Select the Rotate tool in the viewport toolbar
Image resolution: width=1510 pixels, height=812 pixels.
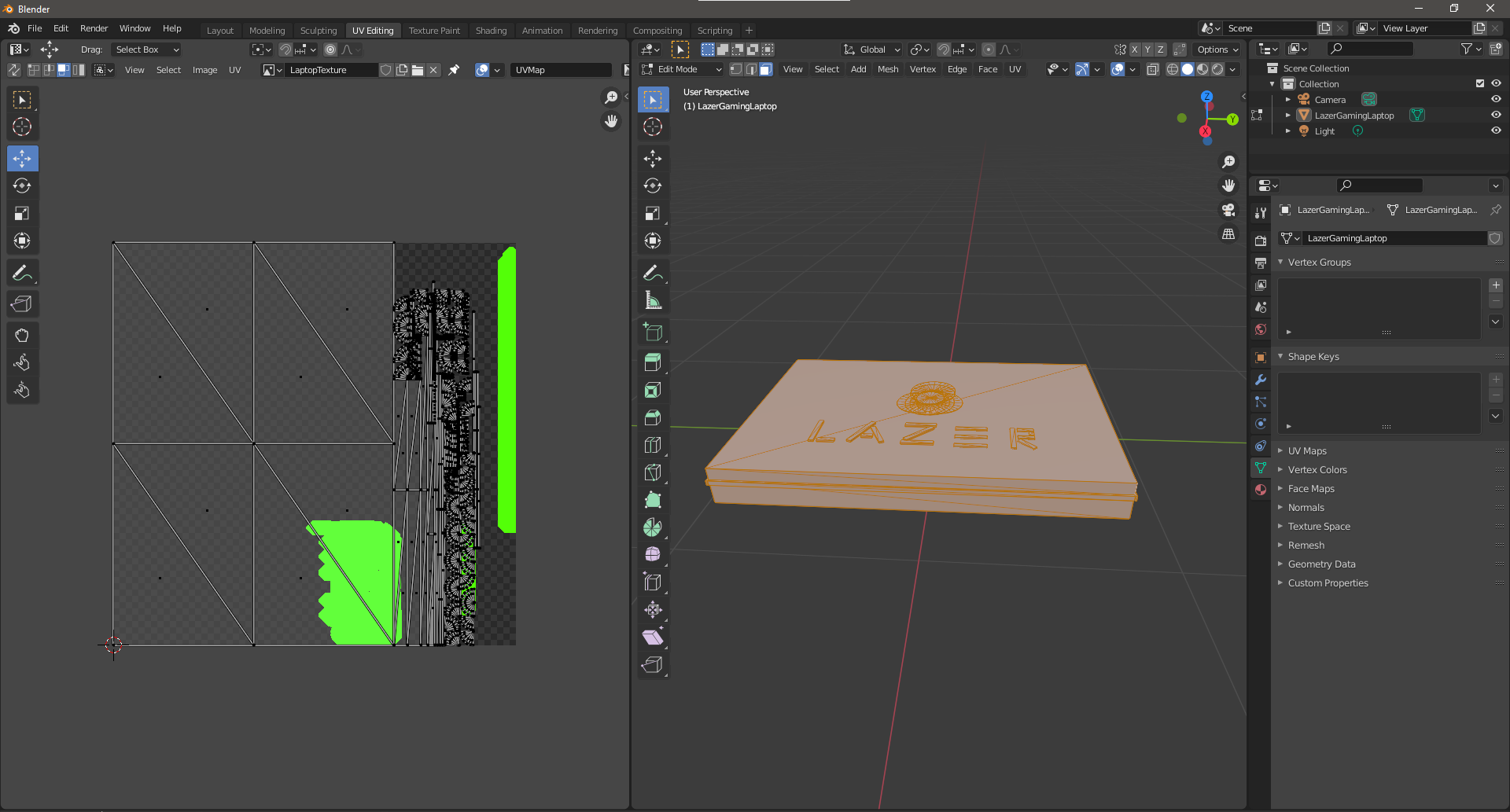click(653, 186)
